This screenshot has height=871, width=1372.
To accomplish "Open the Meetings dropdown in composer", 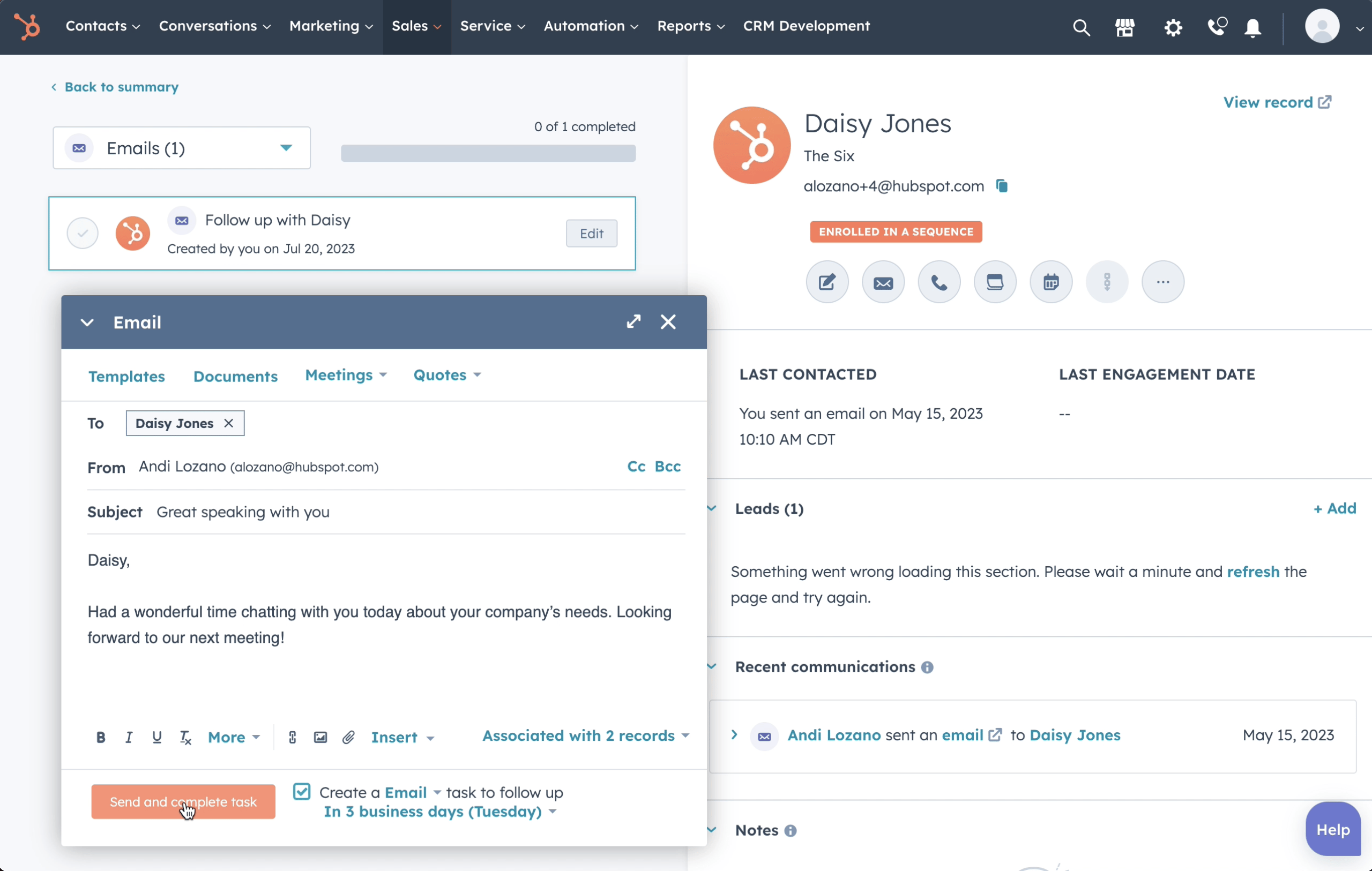I will 346,375.
